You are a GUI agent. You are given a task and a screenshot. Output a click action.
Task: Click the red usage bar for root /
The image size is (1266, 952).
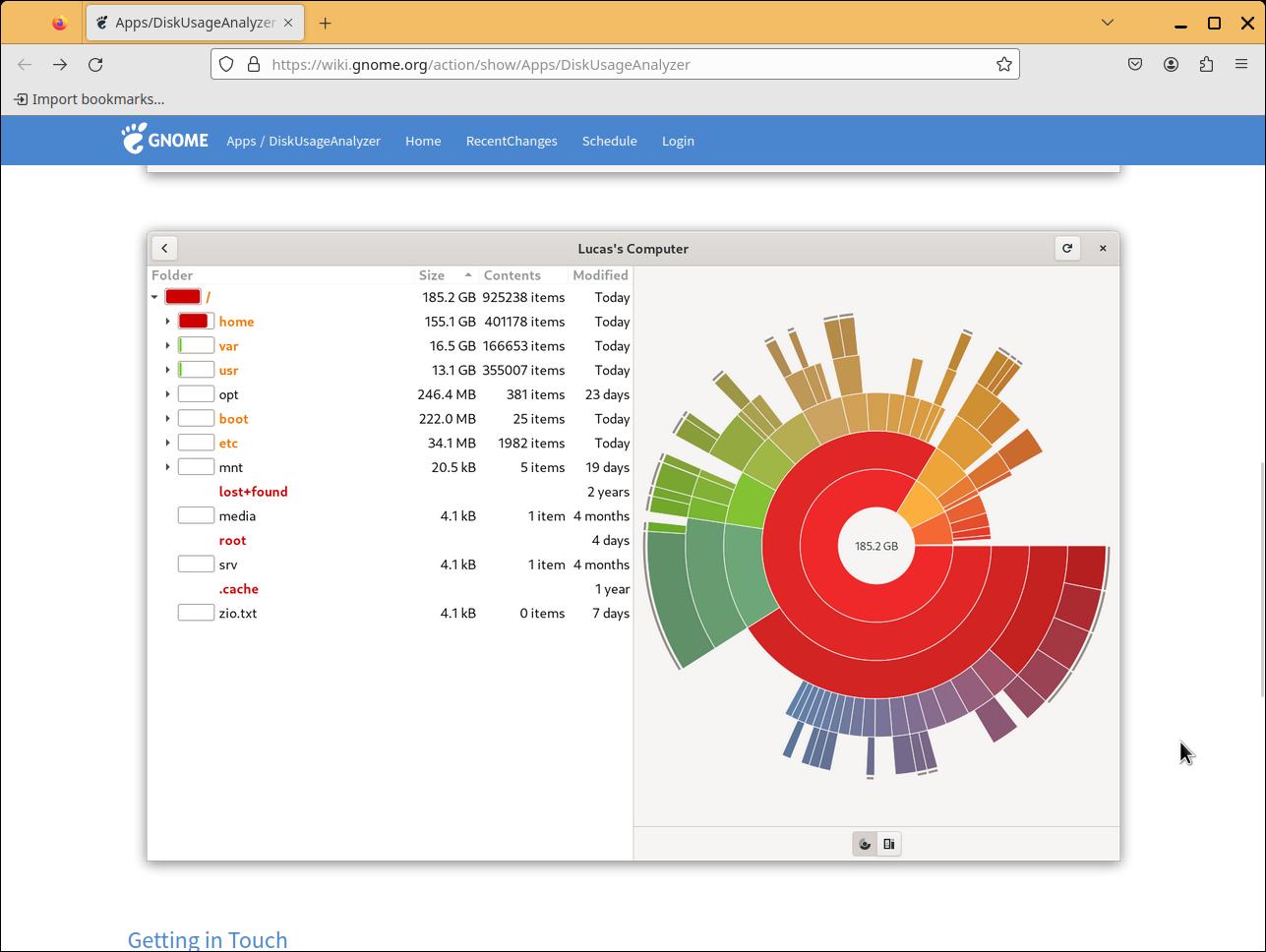pyautogui.click(x=183, y=297)
